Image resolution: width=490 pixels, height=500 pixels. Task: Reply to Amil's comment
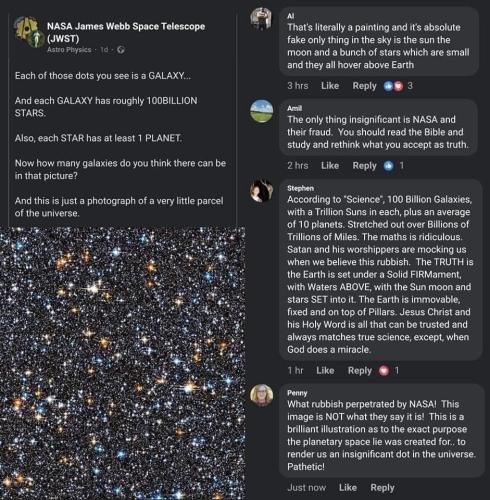click(x=364, y=166)
